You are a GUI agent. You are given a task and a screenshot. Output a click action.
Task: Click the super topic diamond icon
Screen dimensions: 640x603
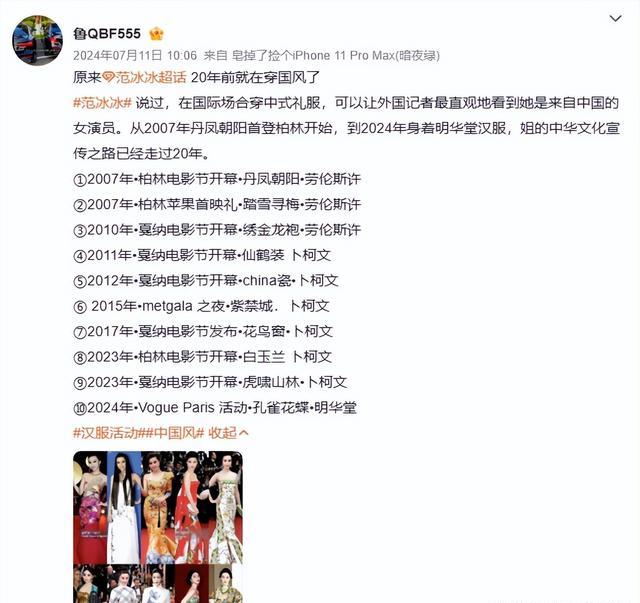(x=108, y=77)
